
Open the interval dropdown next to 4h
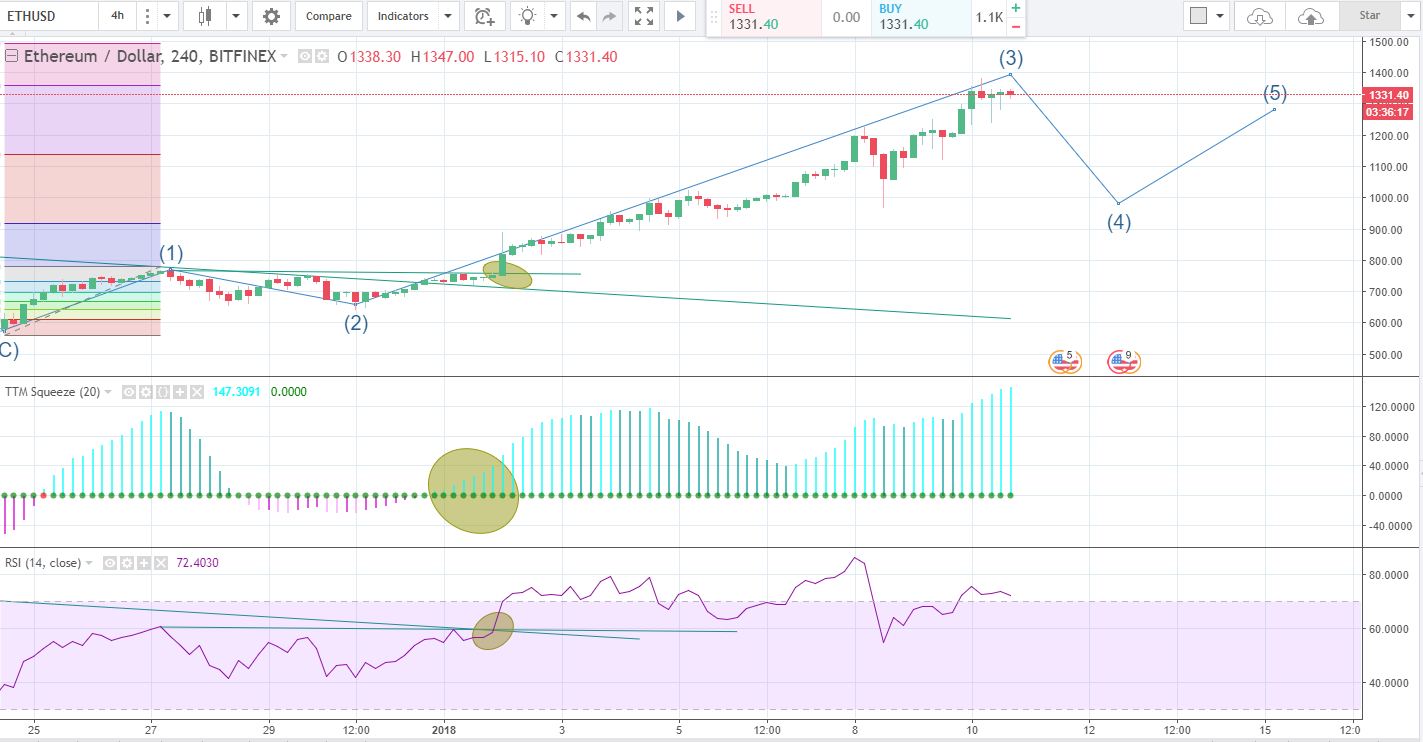point(164,16)
